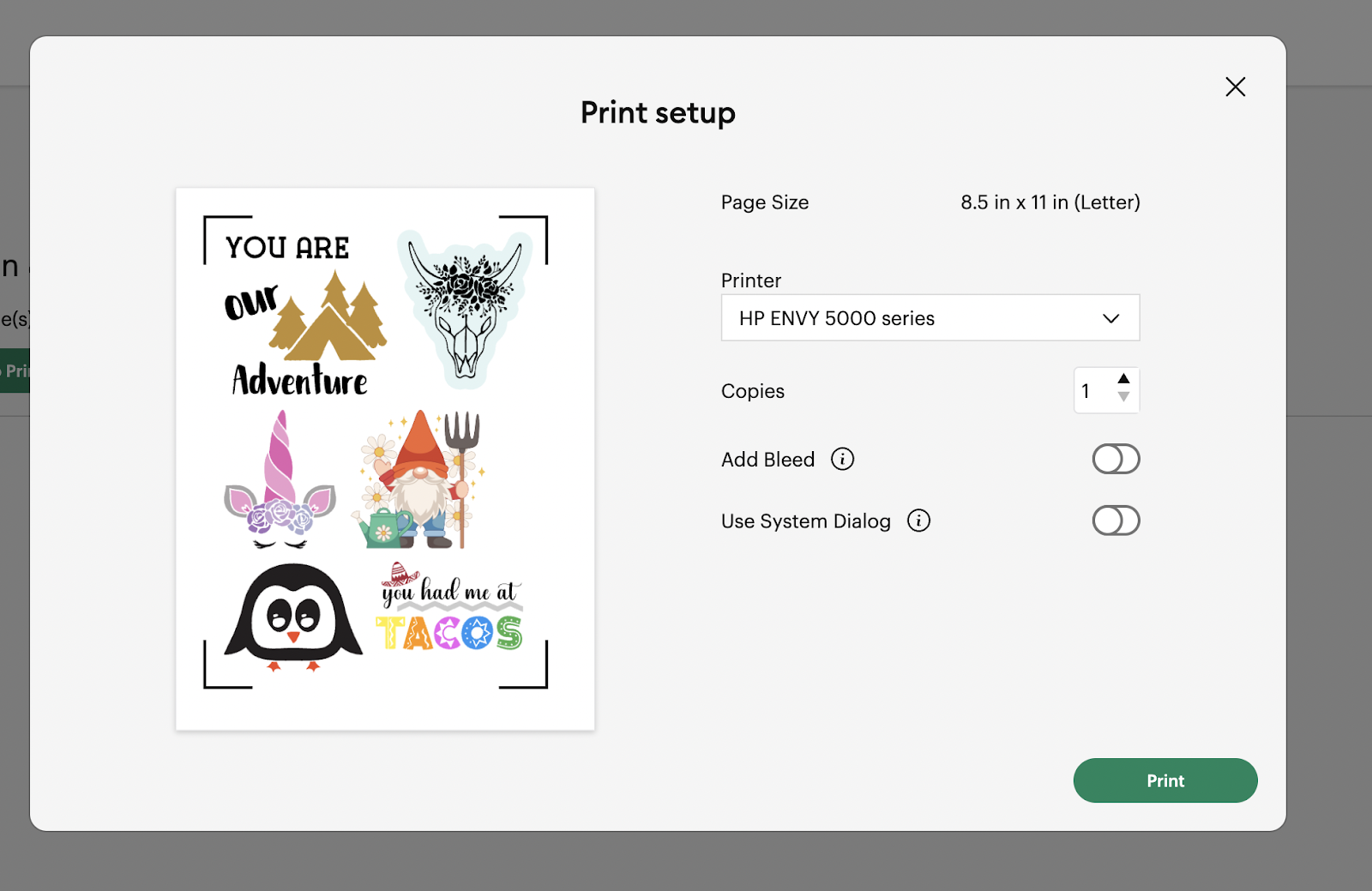Image resolution: width=1372 pixels, height=891 pixels.
Task: Increase copies with the up arrow
Action: tap(1123, 379)
